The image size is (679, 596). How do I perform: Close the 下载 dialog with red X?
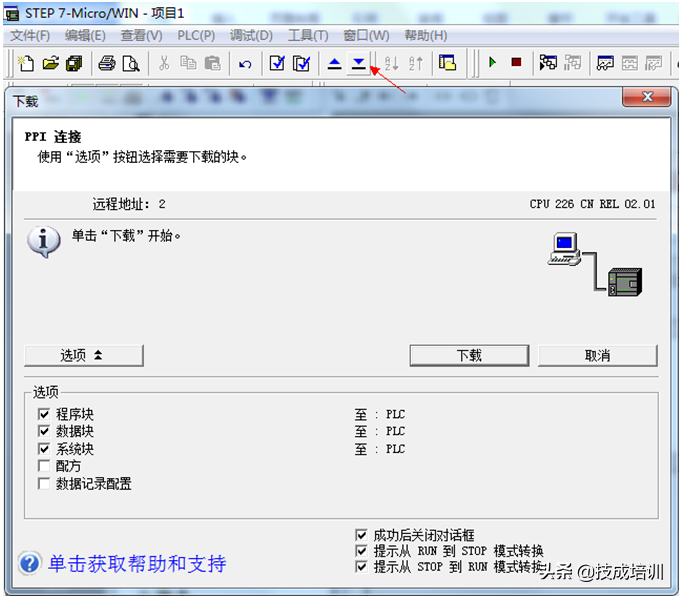(647, 96)
